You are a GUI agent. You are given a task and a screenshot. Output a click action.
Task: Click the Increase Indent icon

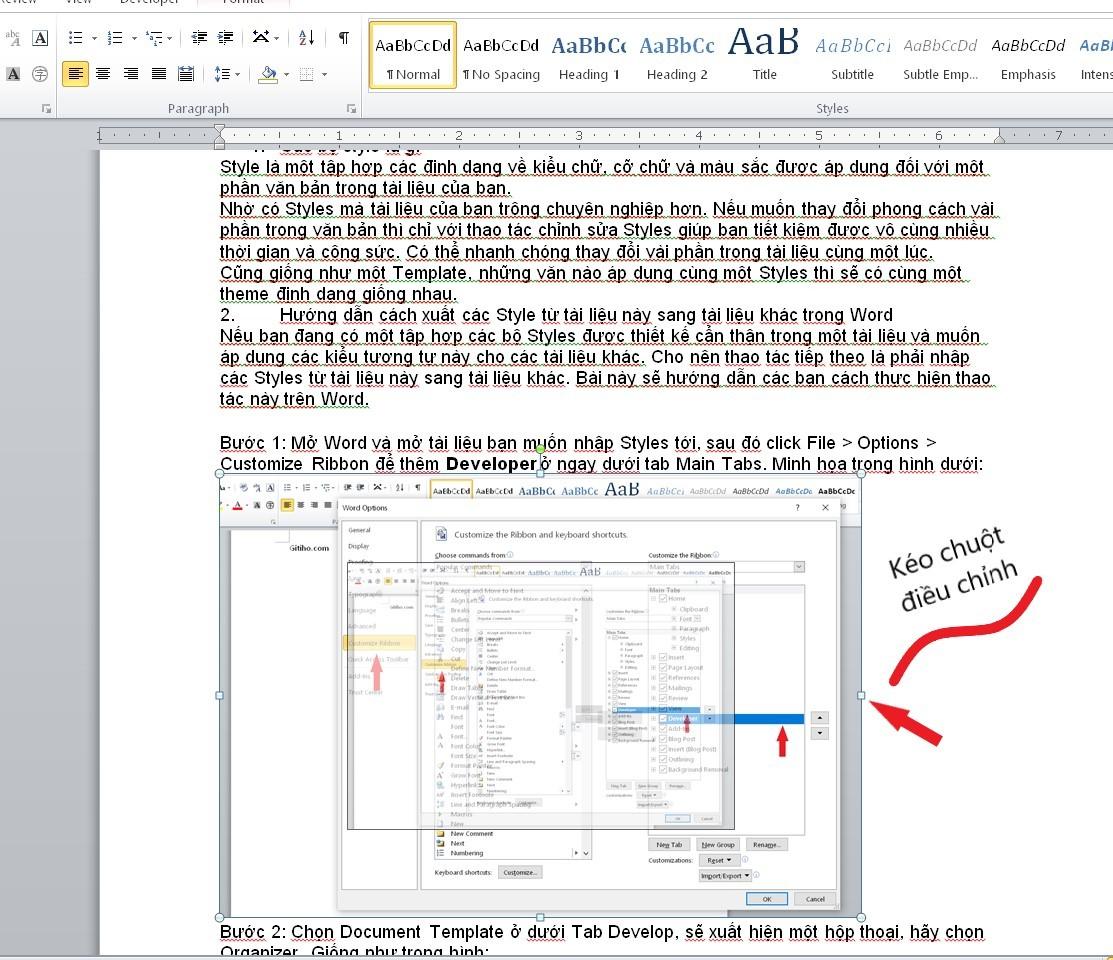(227, 38)
